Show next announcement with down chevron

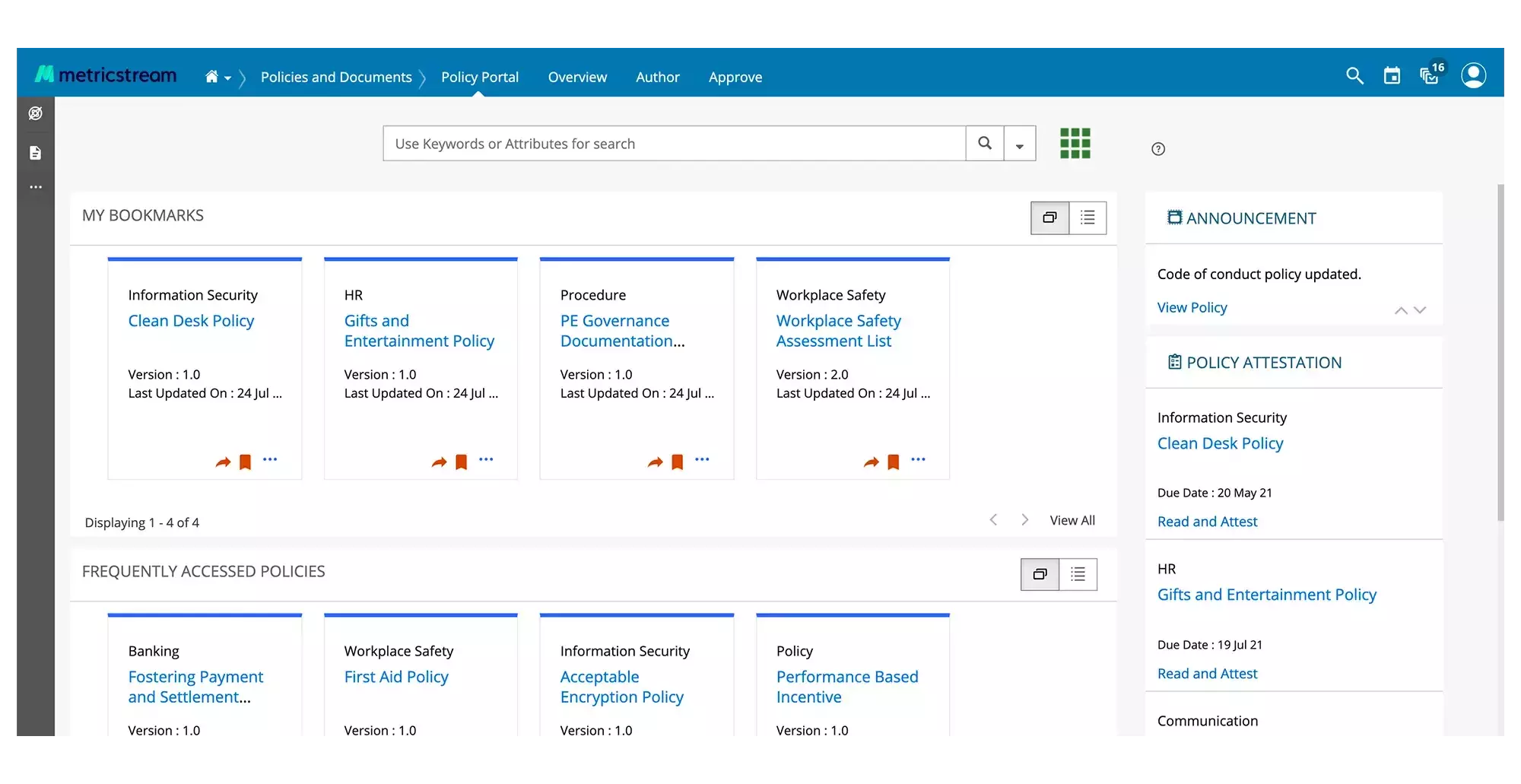(1420, 310)
